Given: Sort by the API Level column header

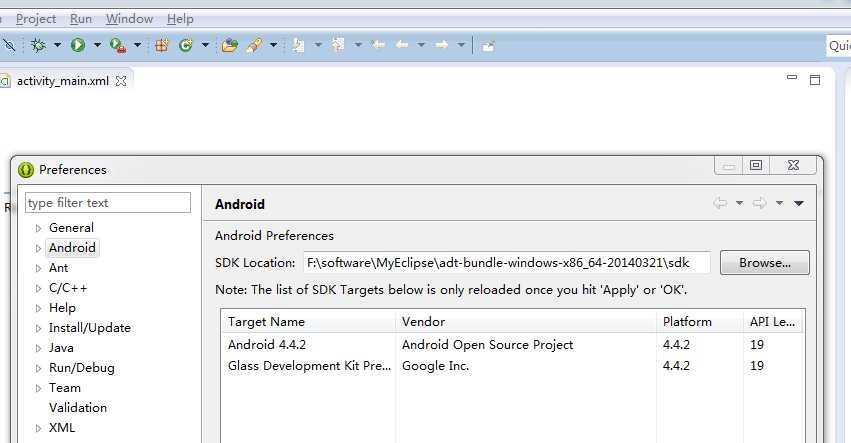Looking at the screenshot, I should coord(773,321).
